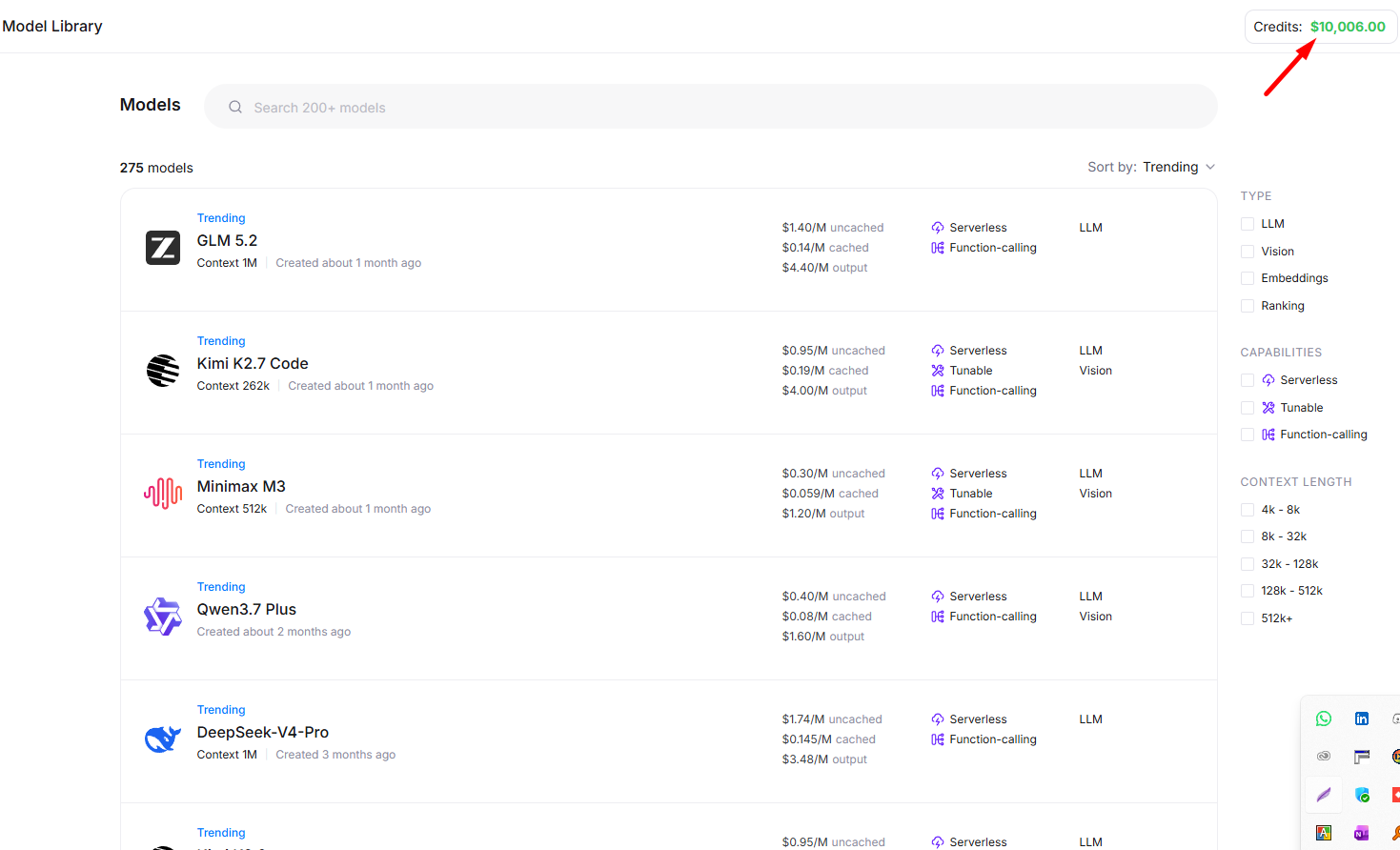Open OneNote from the system tray
The image size is (1400, 850).
[x=1362, y=833]
